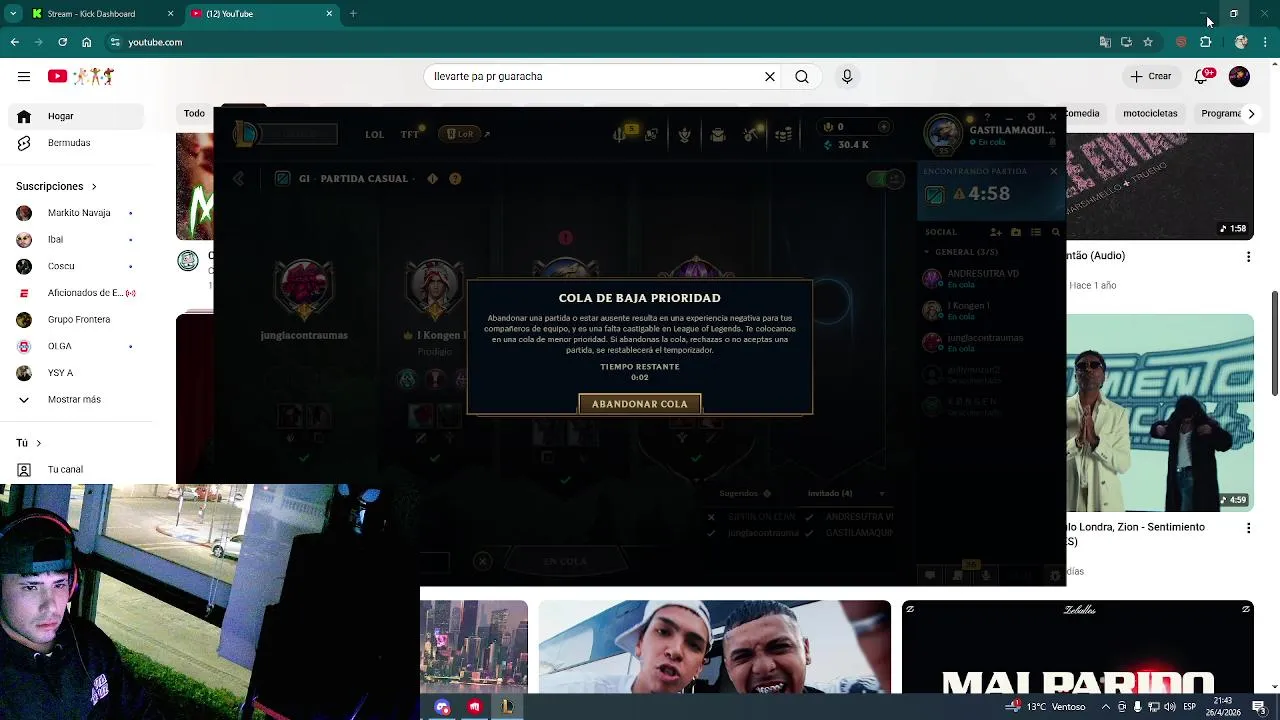Open options menu for Sentimiento video
Image resolution: width=1280 pixels, height=720 pixels.
tap(1248, 528)
